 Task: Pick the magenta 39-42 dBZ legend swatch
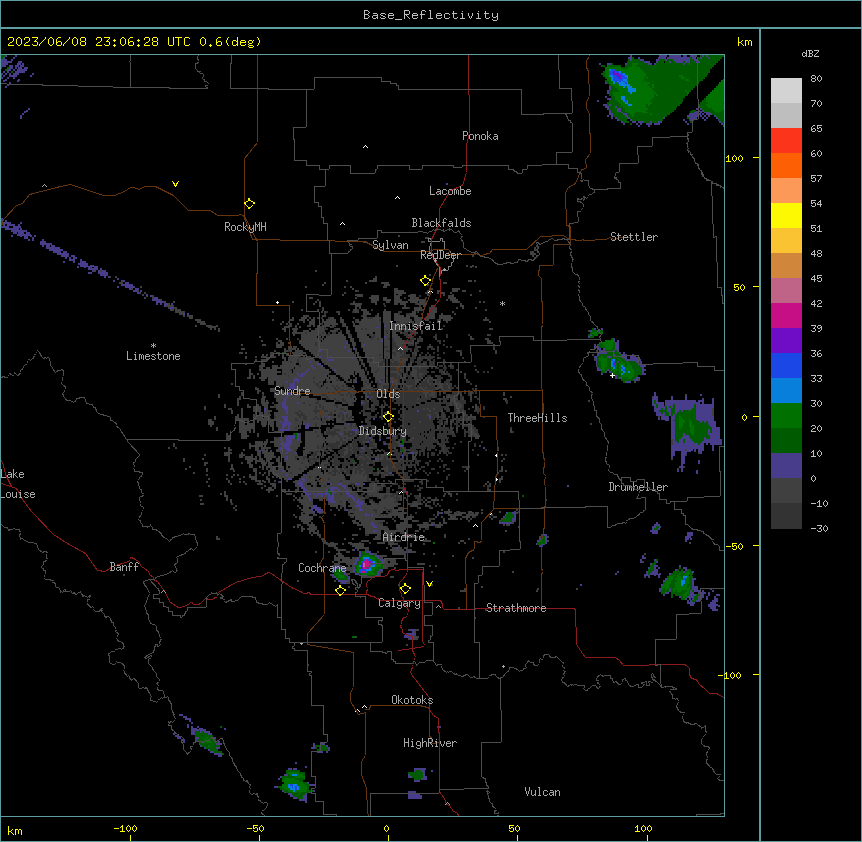(x=786, y=316)
